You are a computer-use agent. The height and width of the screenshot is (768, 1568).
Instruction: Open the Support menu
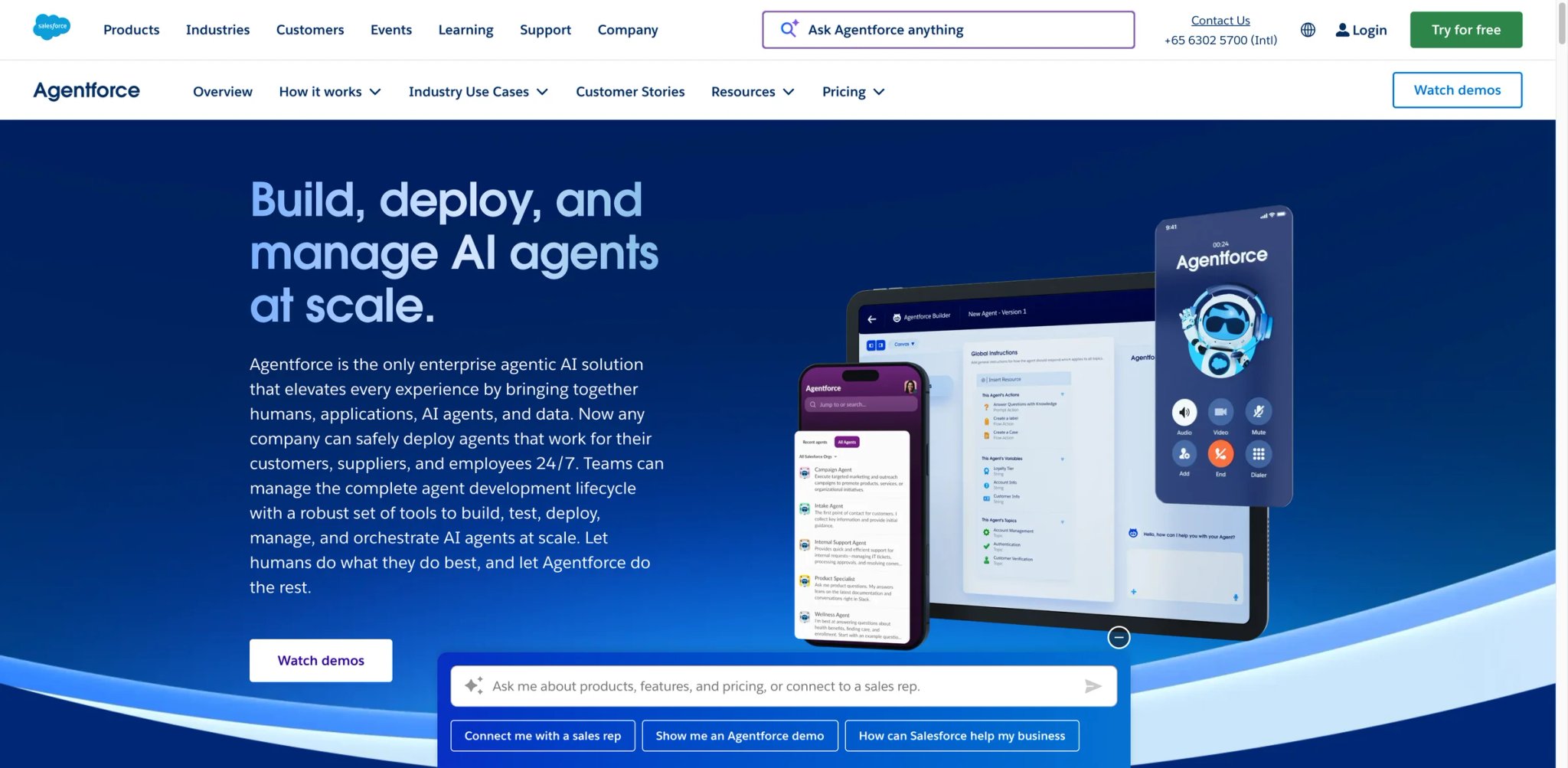[545, 30]
